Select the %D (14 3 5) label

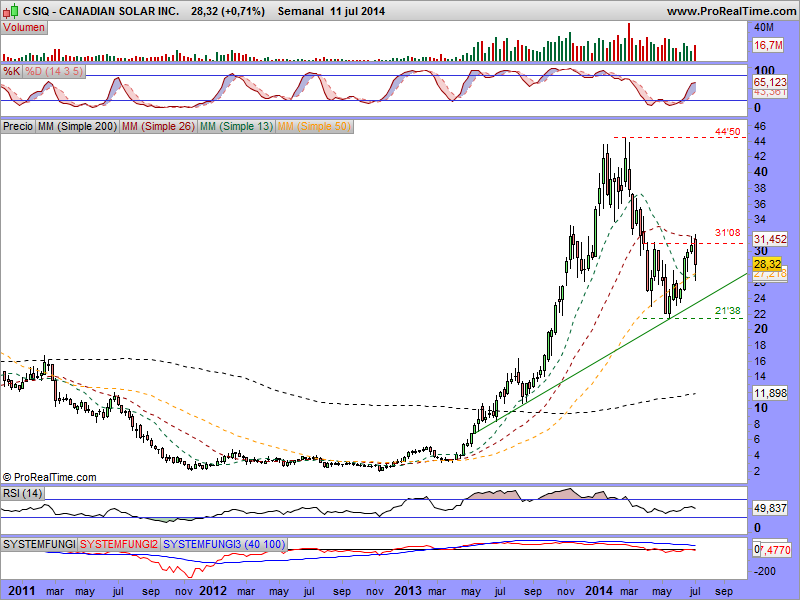pyautogui.click(x=54, y=71)
